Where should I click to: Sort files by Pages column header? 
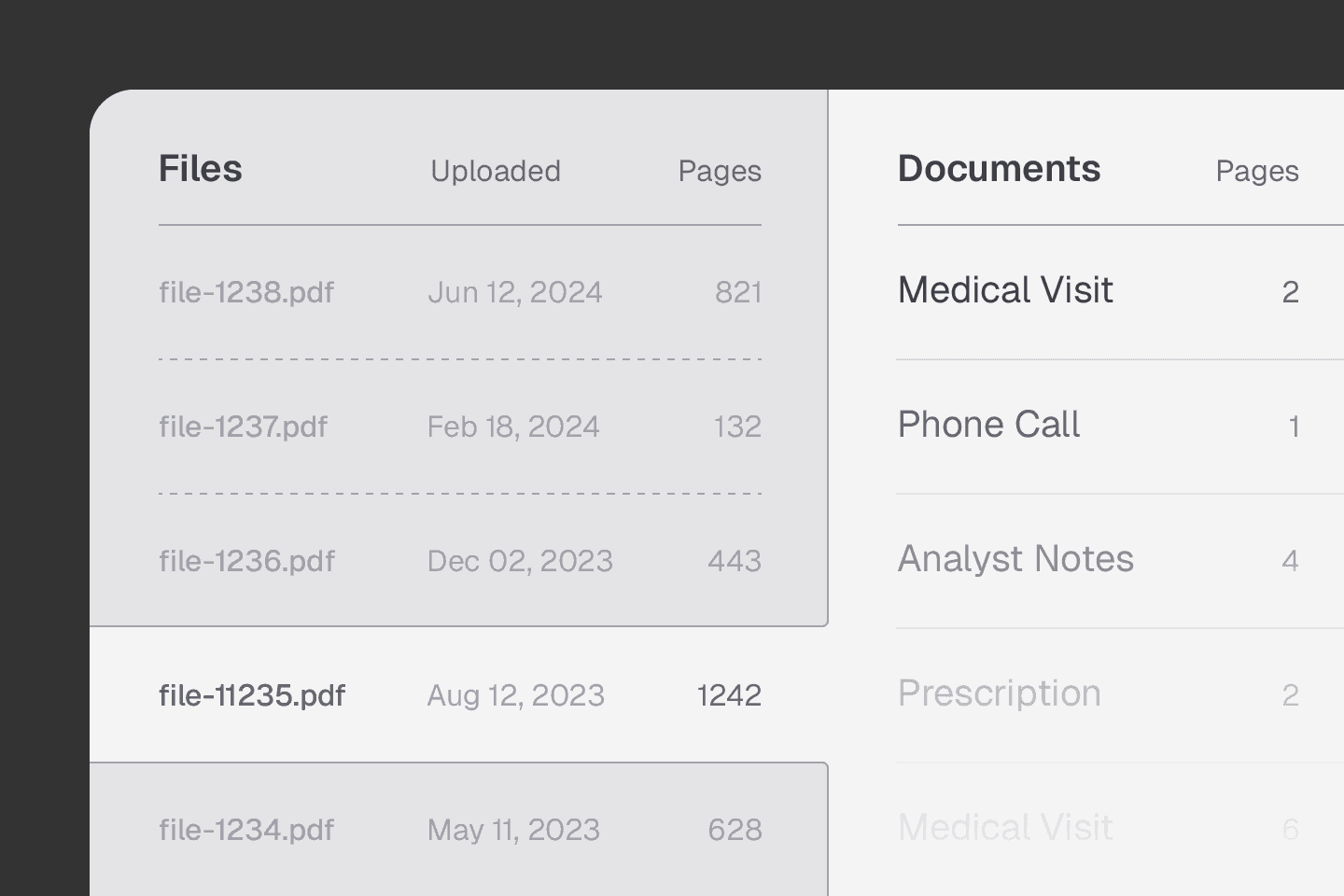point(720,172)
